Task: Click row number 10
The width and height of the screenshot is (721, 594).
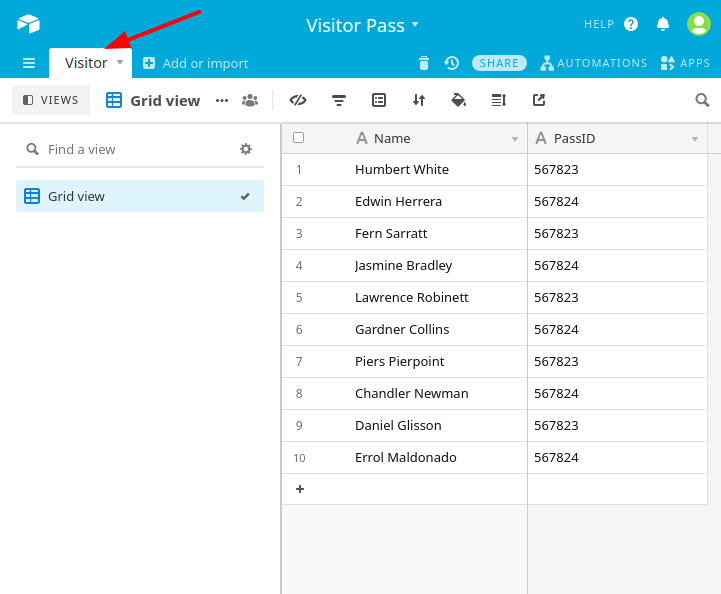Action: 299,458
